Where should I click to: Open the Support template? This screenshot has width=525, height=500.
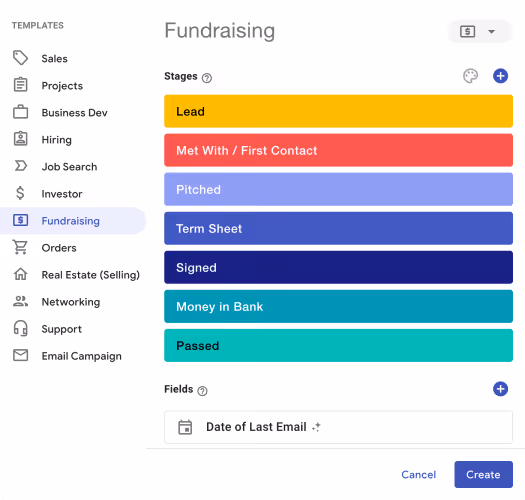73,329
